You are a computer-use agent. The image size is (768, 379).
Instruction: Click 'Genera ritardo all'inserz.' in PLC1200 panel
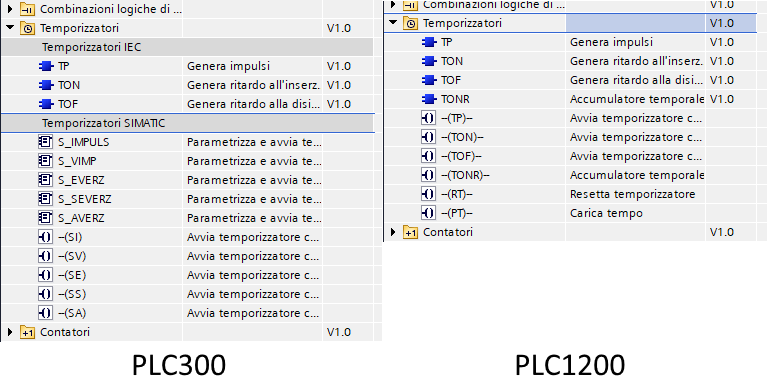click(x=637, y=61)
